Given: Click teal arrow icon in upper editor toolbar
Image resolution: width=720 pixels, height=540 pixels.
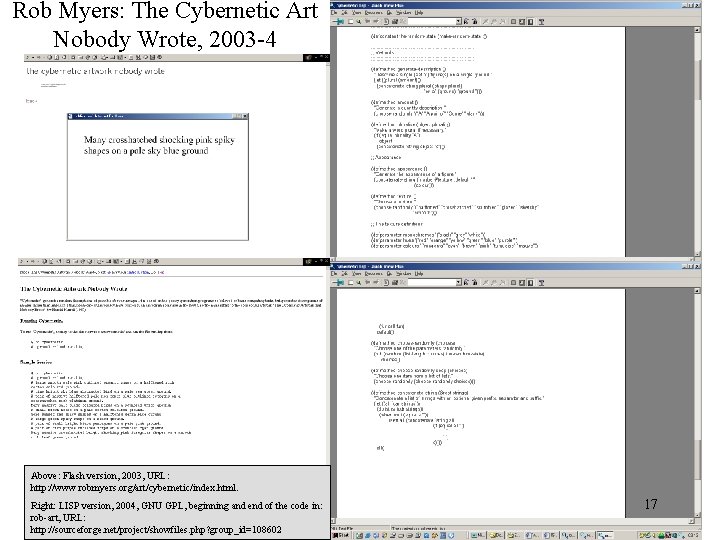Looking at the screenshot, I should point(339,22).
